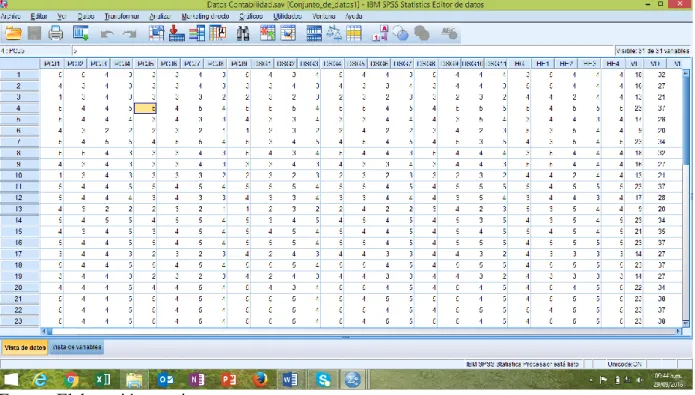
Task: Open Excel from the taskbar
Action: pyautogui.click(x=103, y=380)
